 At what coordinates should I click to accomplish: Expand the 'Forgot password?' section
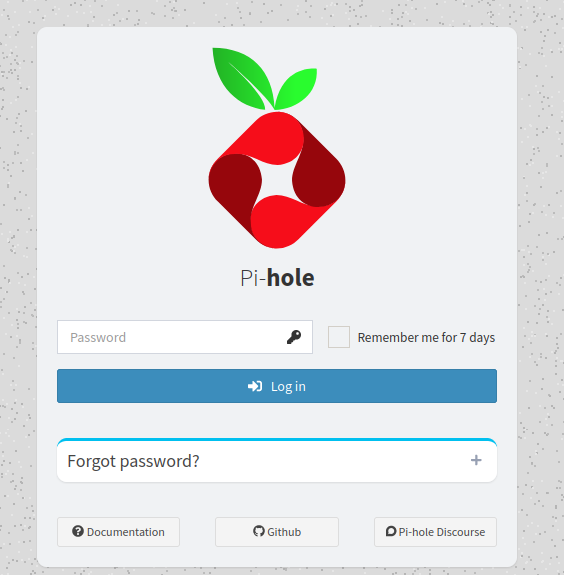277,461
